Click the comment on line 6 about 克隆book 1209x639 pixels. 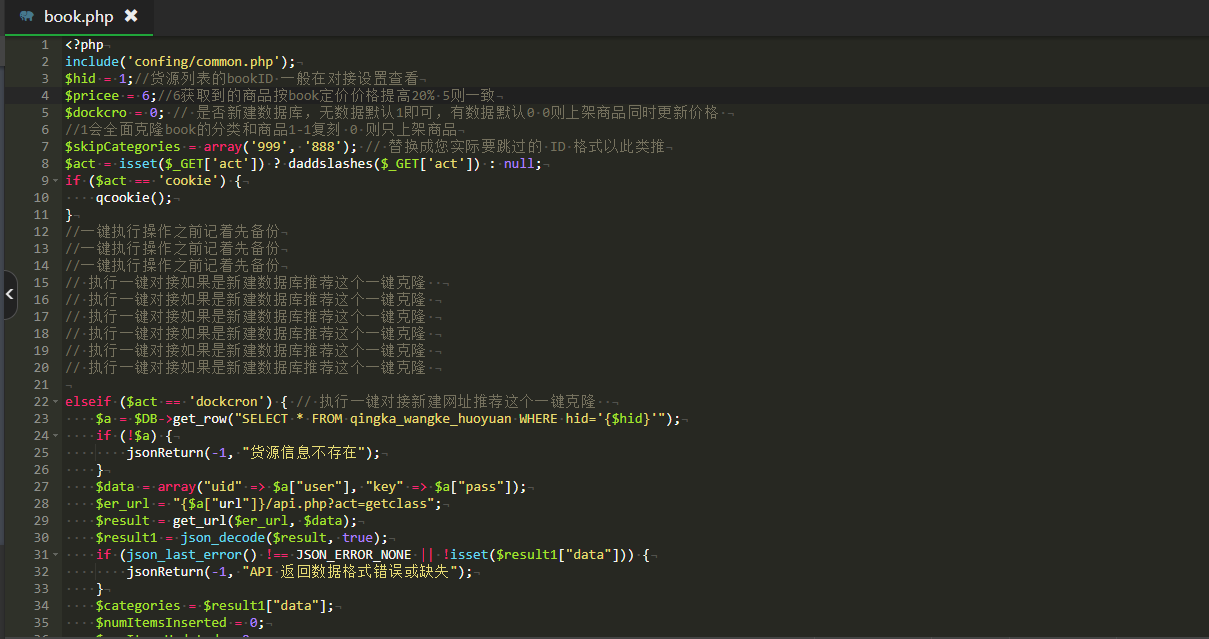click(260, 129)
